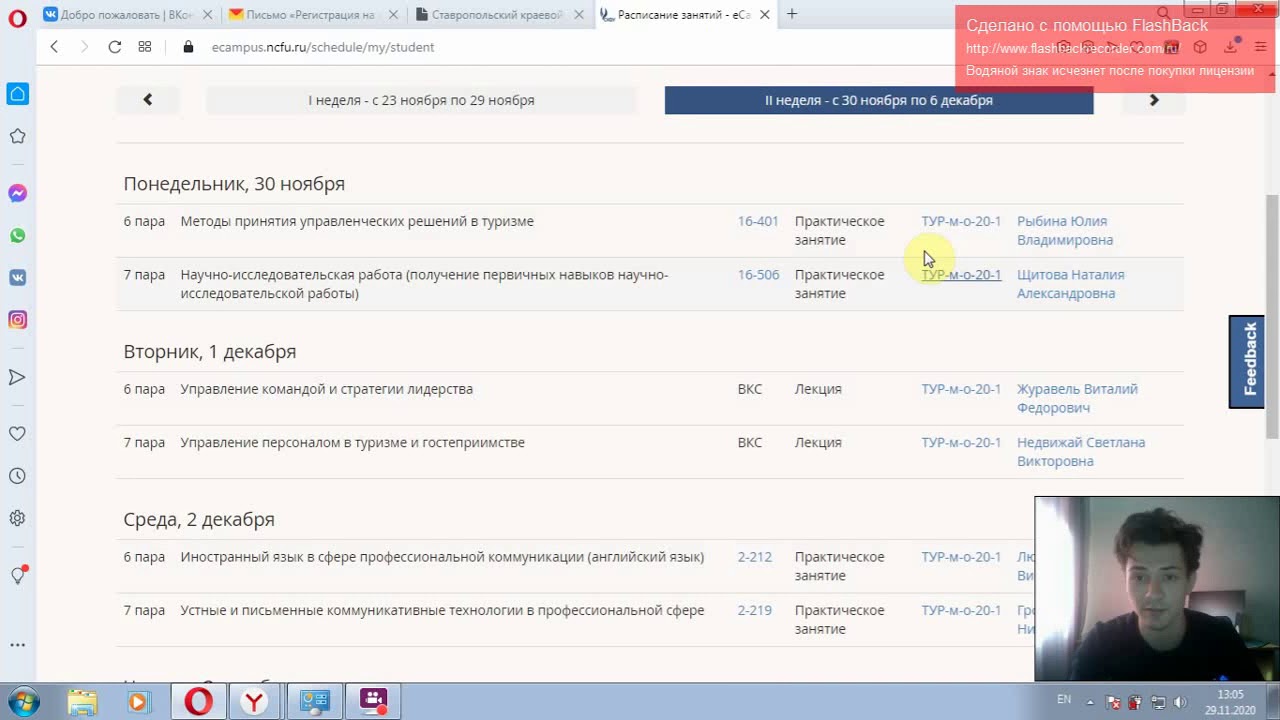This screenshot has height=720, width=1280.
Task: Close the 'Расписание занятий' tab
Action: point(765,15)
